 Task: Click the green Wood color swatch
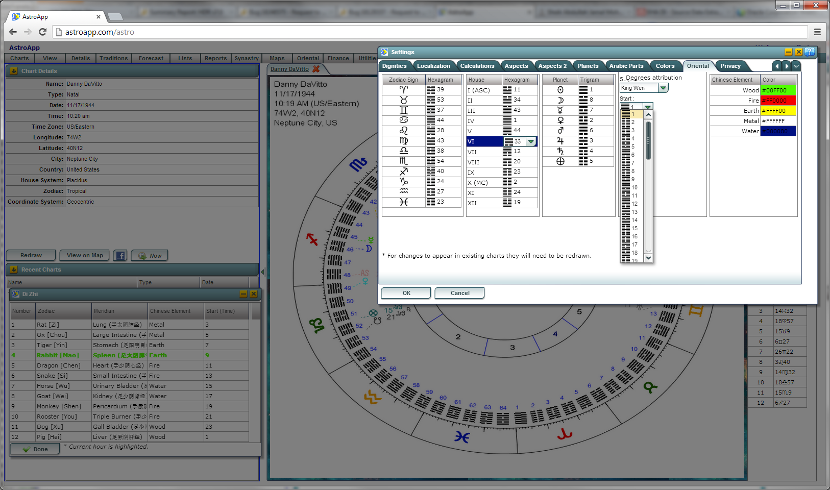coord(778,90)
